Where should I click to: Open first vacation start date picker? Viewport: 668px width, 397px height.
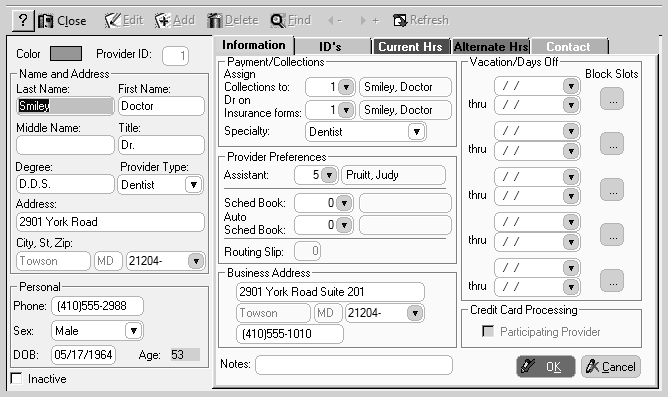571,86
